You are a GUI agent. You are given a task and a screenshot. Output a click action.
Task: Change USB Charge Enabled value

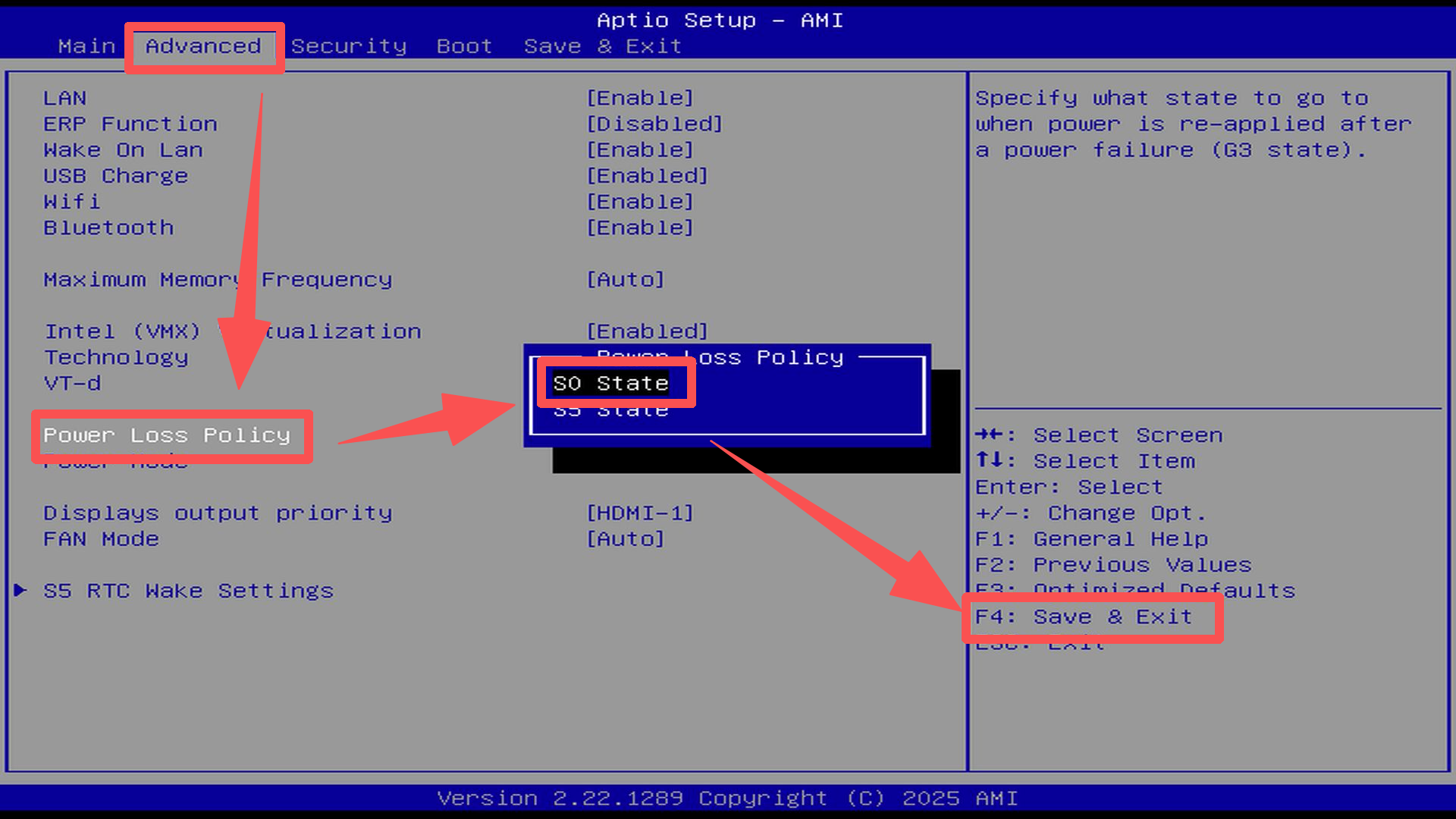[647, 176]
